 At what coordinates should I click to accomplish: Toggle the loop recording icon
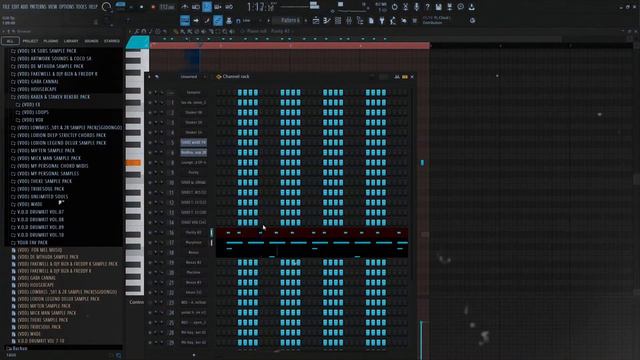[229, 7]
